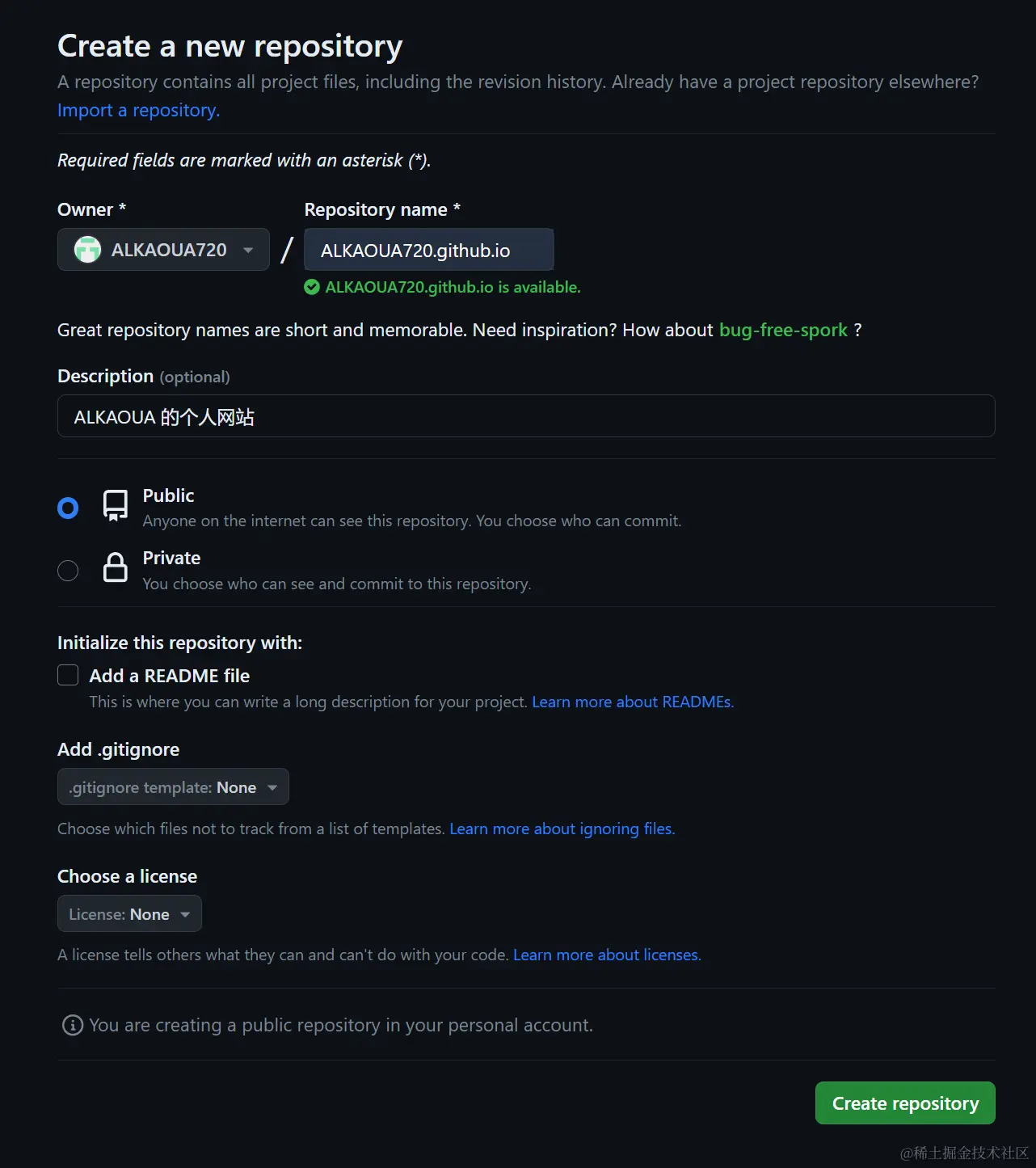Open the Owner ALKAOUA720 dropdown
Image resolution: width=1036 pixels, height=1168 pixels.
click(163, 250)
